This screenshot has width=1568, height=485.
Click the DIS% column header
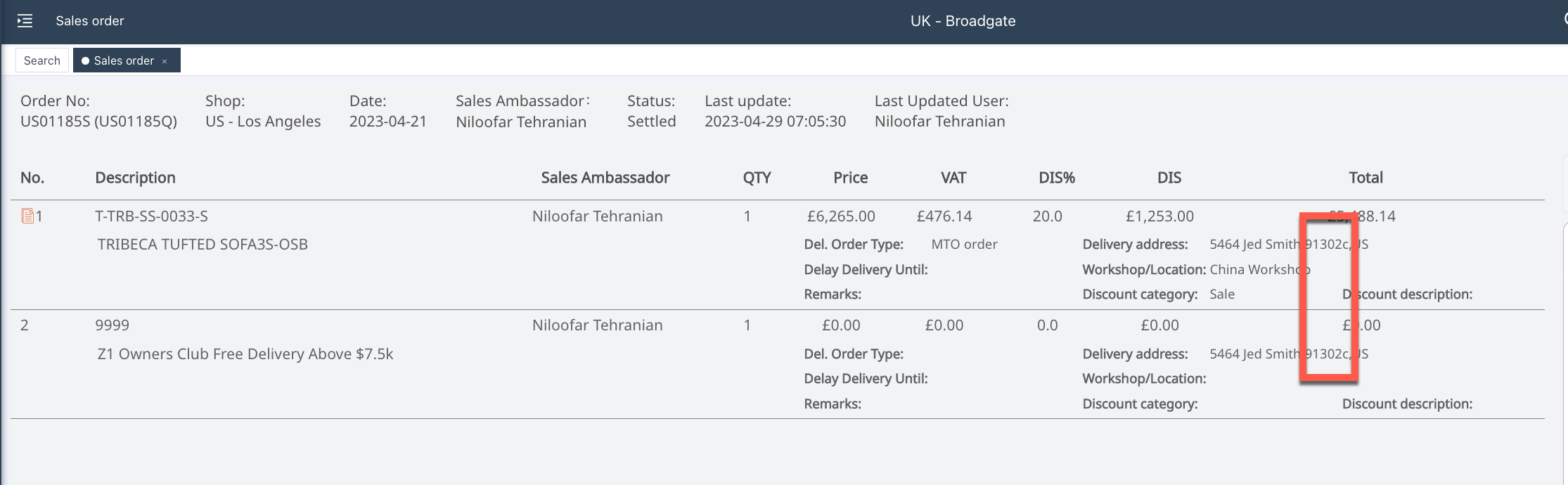1056,178
